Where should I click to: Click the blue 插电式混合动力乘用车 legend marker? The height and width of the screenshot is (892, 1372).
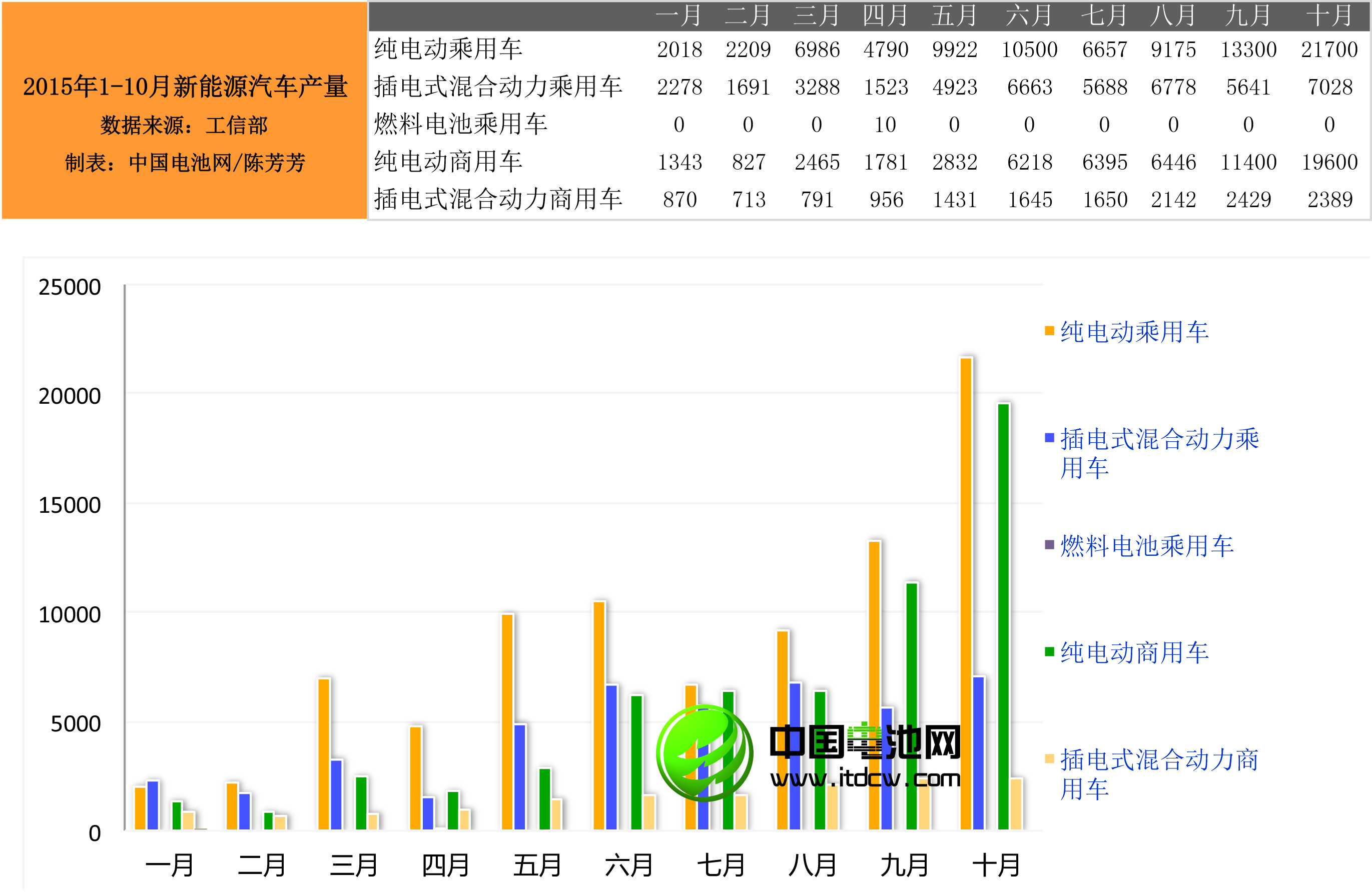tap(1049, 438)
